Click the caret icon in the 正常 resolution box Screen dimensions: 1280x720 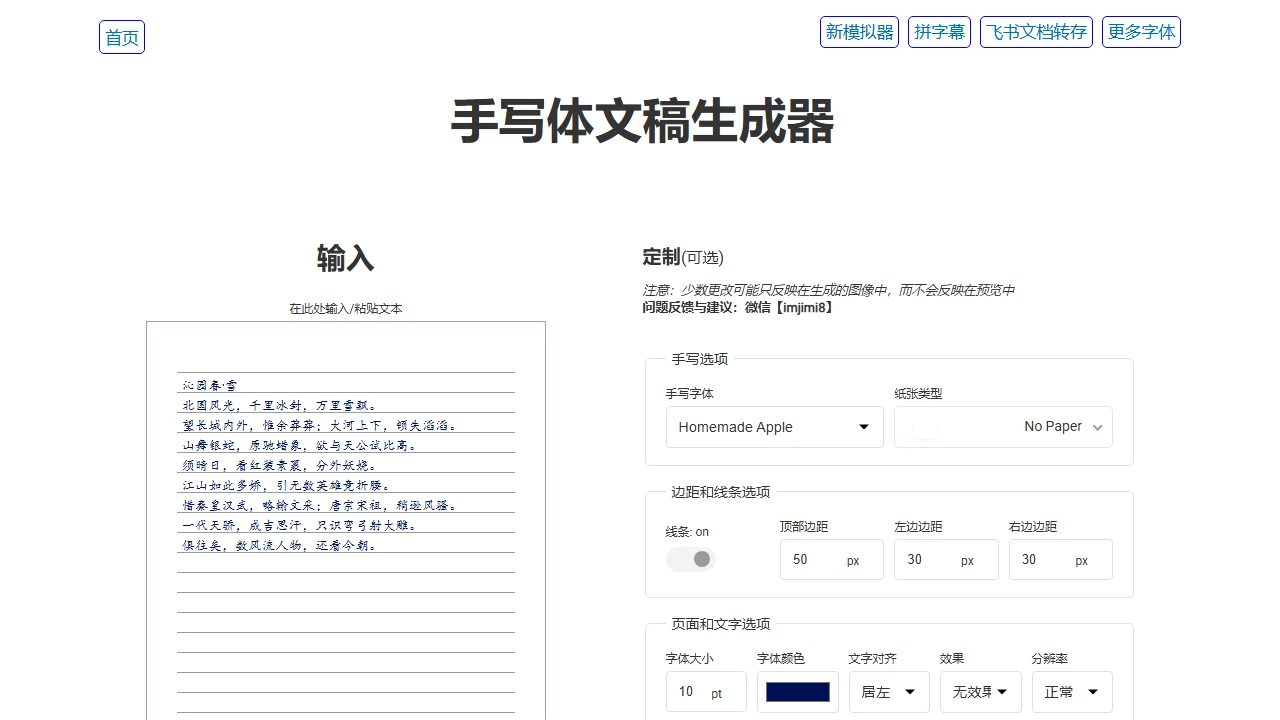(x=1095, y=691)
